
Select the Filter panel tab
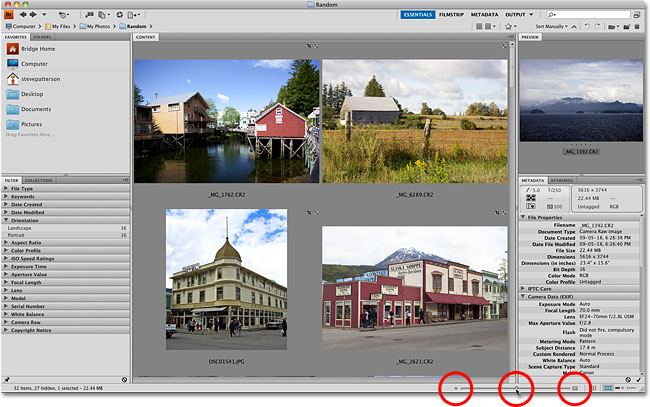pyautogui.click(x=12, y=180)
